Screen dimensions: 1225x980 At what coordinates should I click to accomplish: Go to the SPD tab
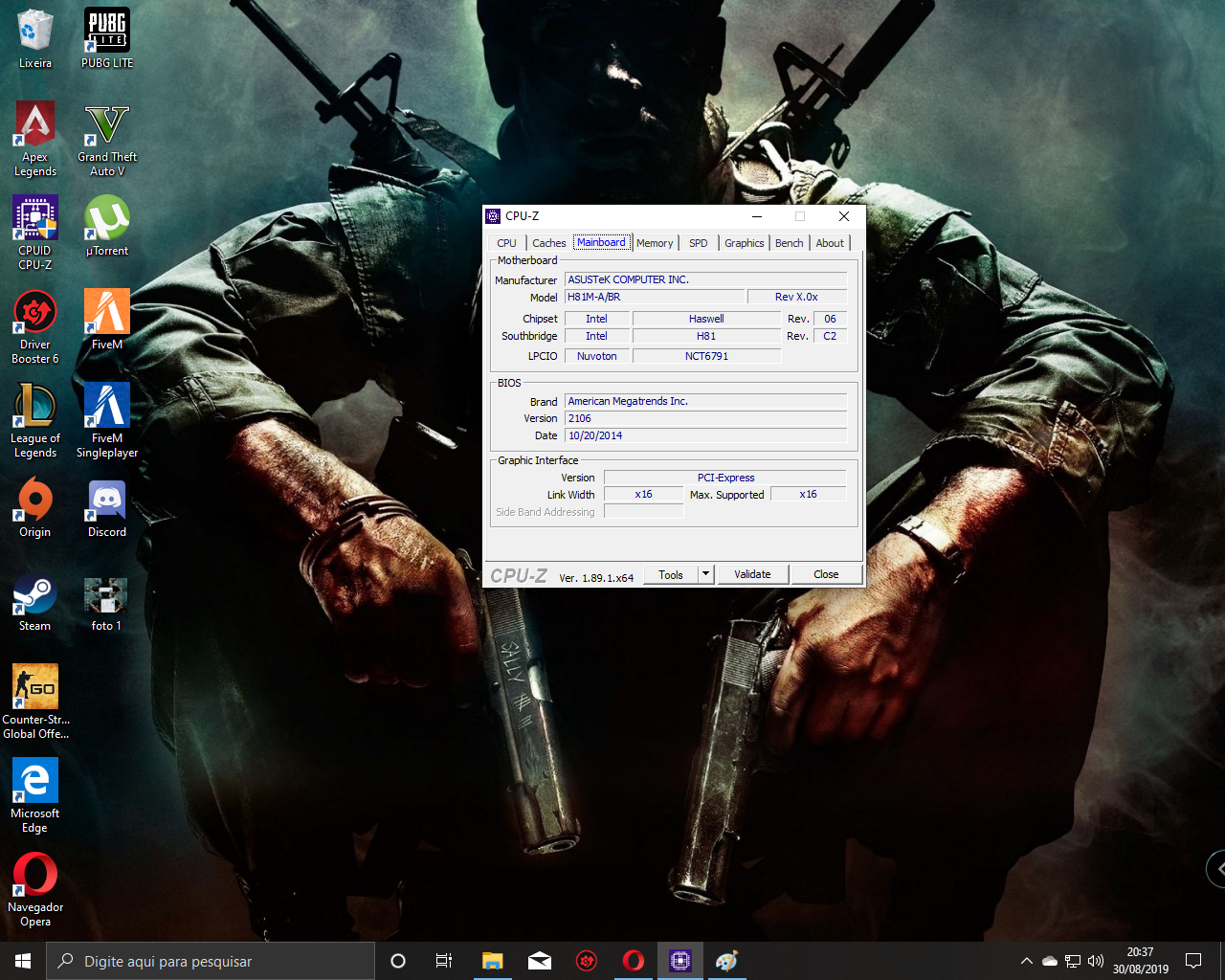click(699, 243)
